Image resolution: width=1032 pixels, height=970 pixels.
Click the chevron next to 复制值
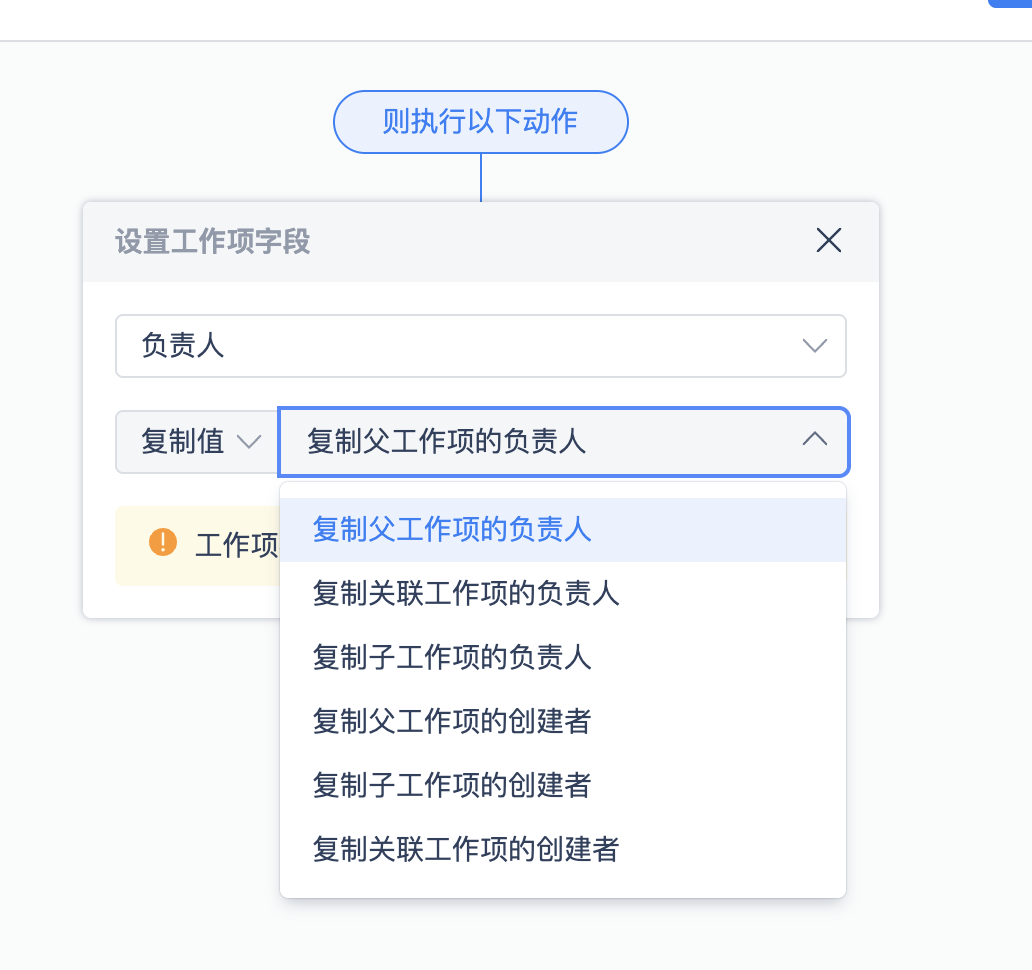point(248,441)
